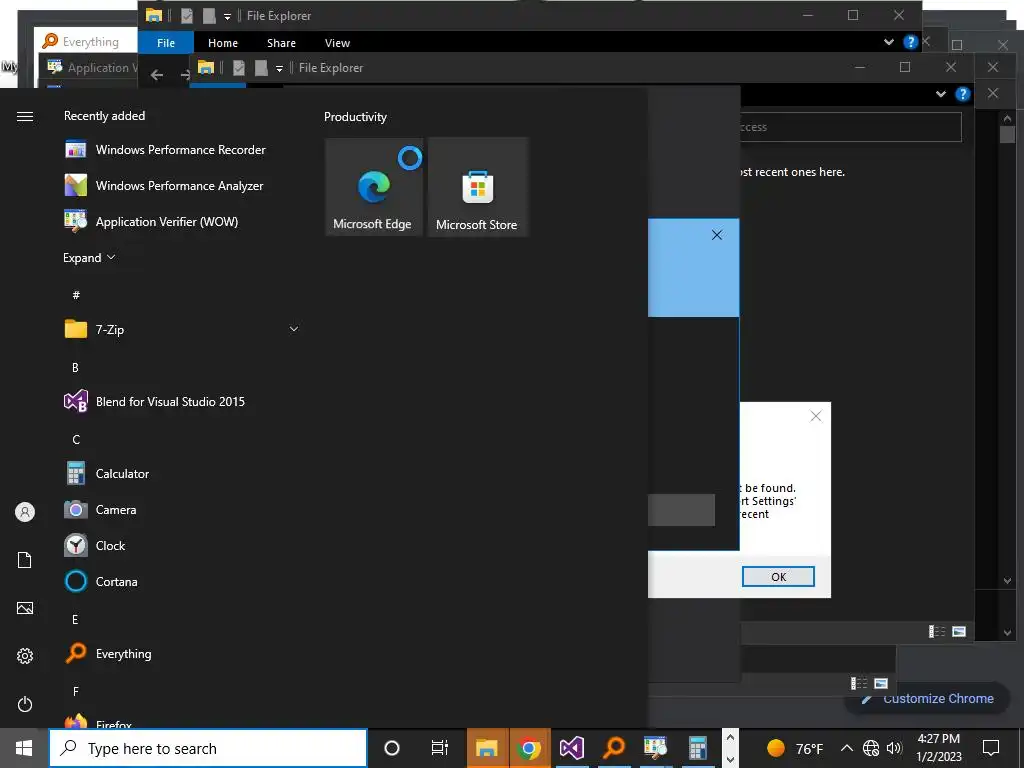
Task: Switch to Visual Studio on taskbar
Action: [571, 748]
